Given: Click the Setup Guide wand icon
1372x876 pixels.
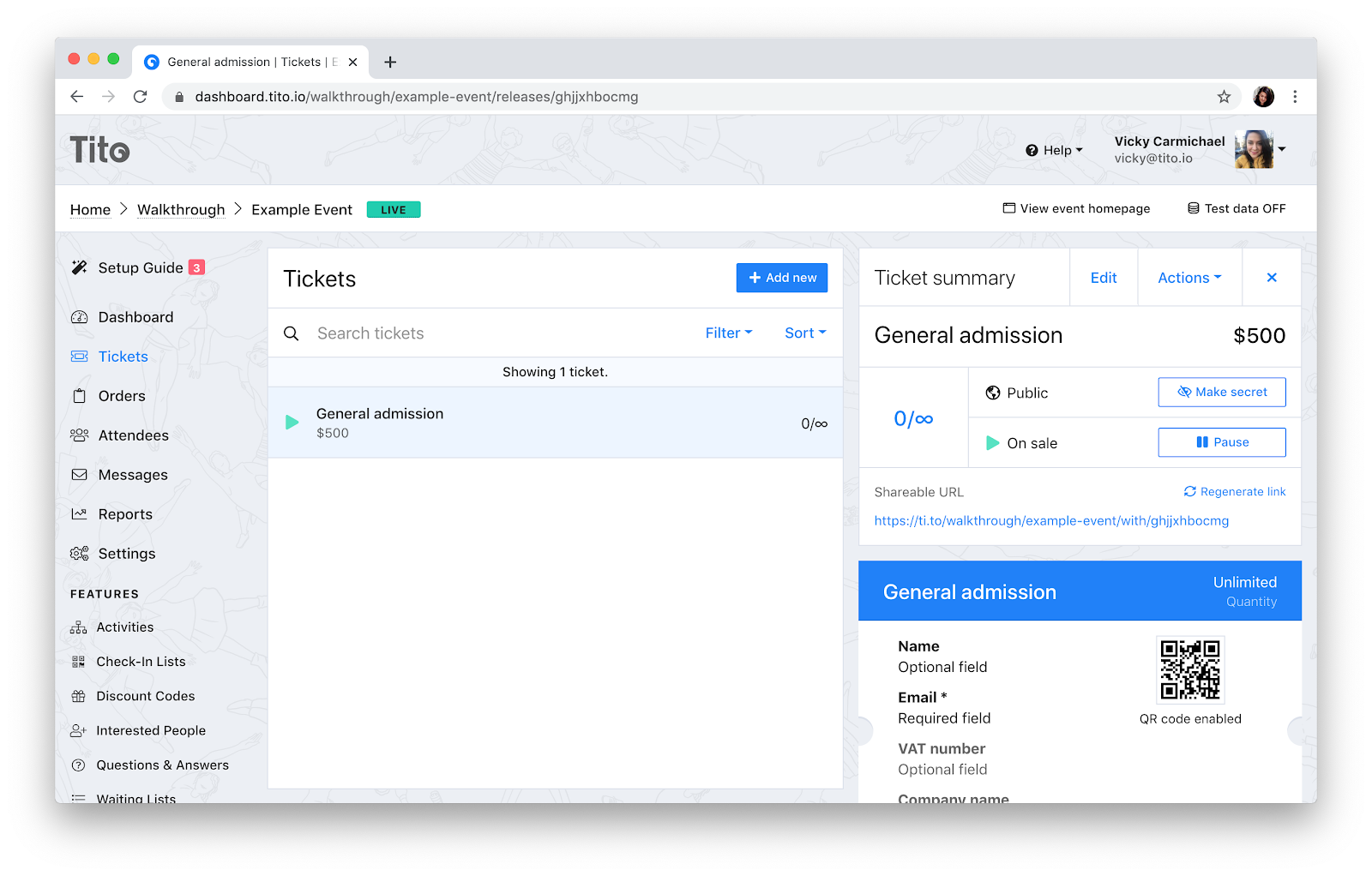Looking at the screenshot, I should pos(80,267).
